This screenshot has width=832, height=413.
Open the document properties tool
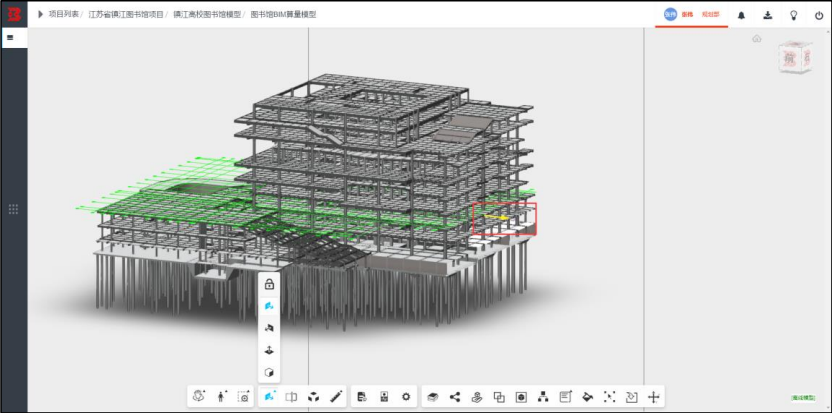click(x=362, y=396)
